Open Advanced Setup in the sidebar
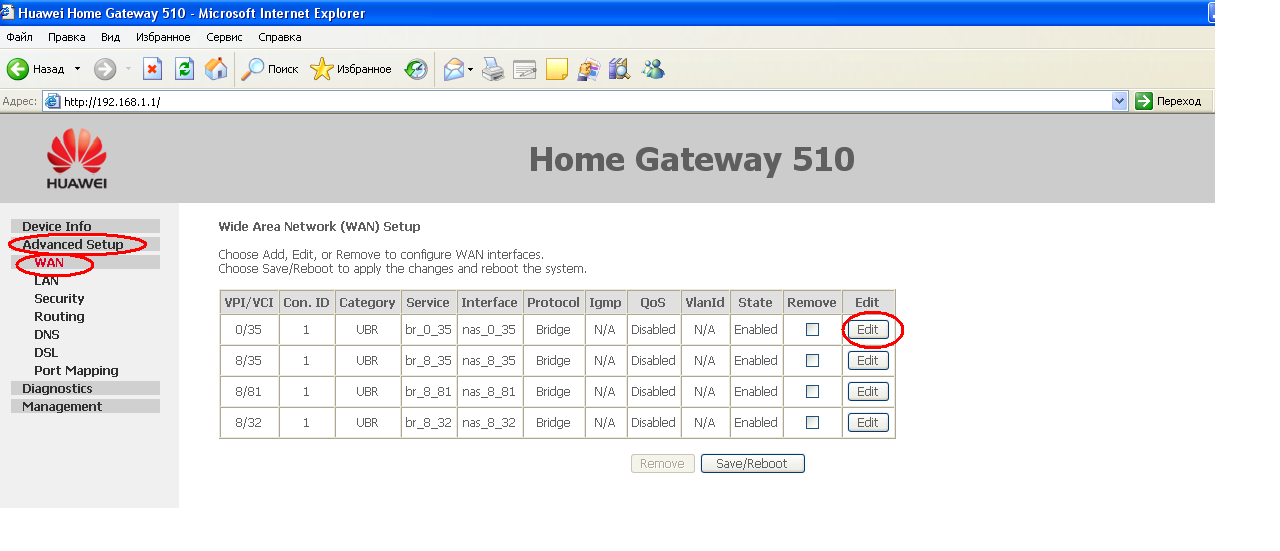This screenshot has width=1280, height=551. tap(73, 244)
